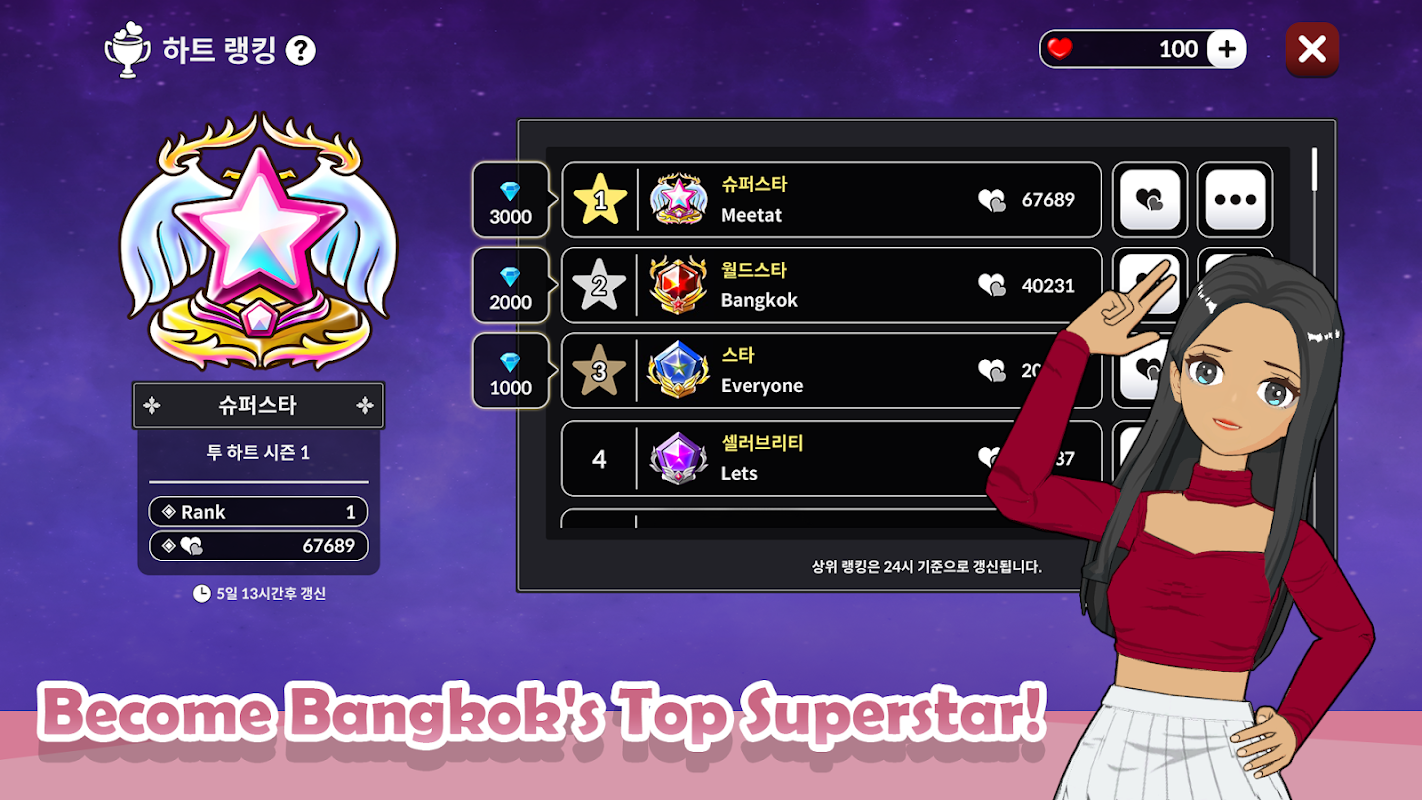The height and width of the screenshot is (800, 1422).
Task: Click the large Superstar winged emblem
Action: [x=259, y=242]
